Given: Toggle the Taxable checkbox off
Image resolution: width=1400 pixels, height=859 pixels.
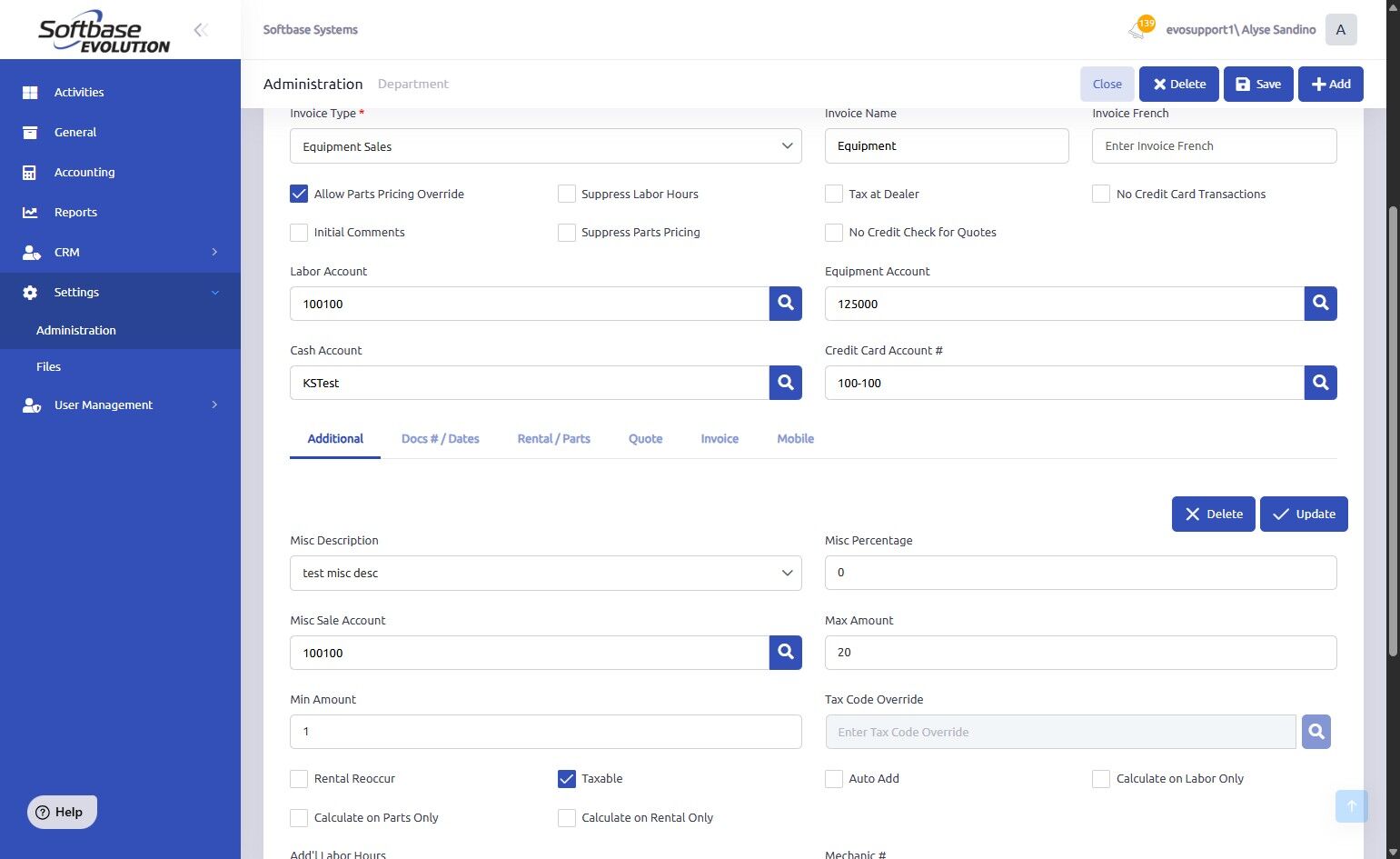Looking at the screenshot, I should click(x=567, y=779).
